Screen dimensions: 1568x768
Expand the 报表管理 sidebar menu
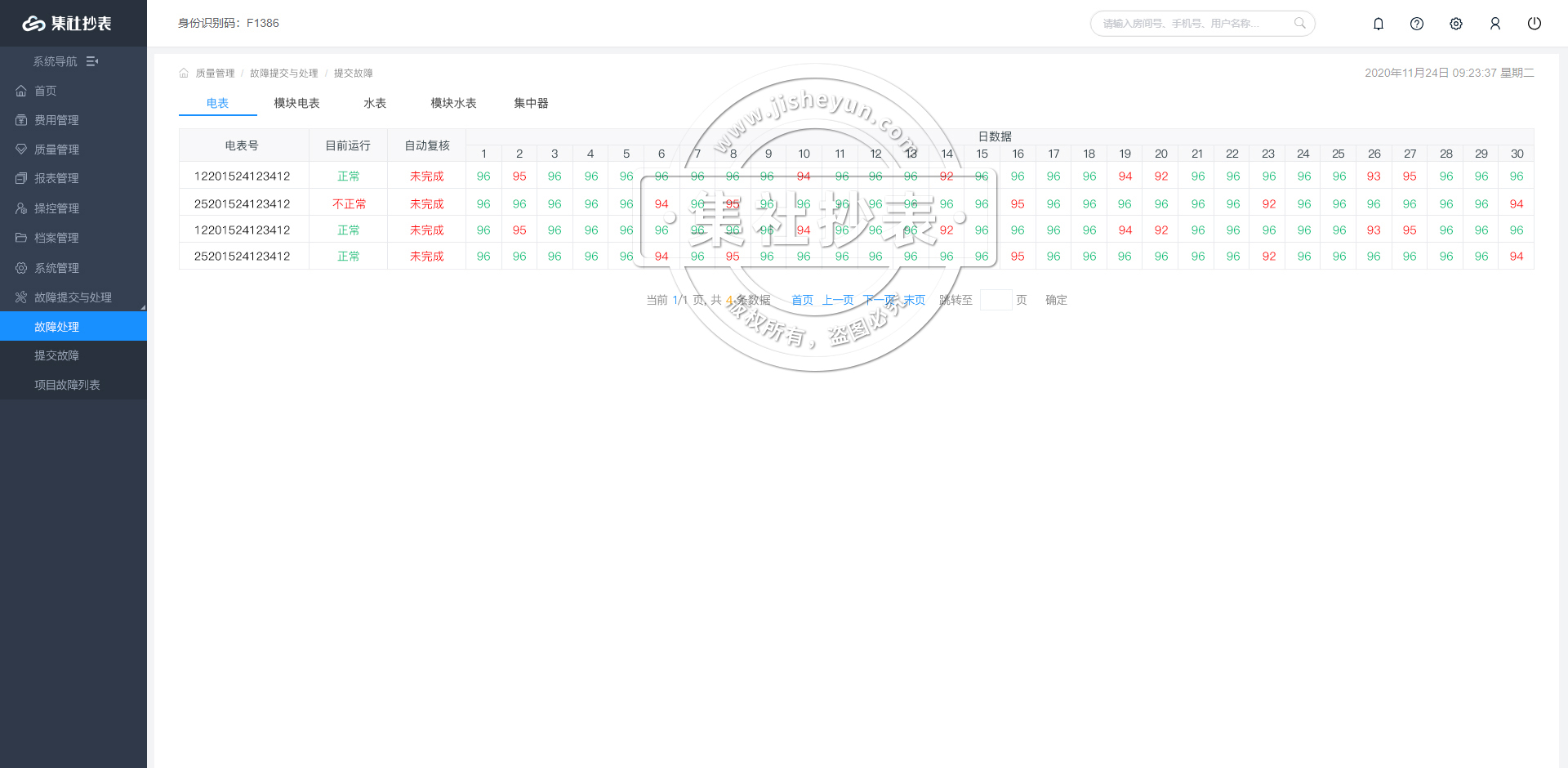click(x=56, y=178)
